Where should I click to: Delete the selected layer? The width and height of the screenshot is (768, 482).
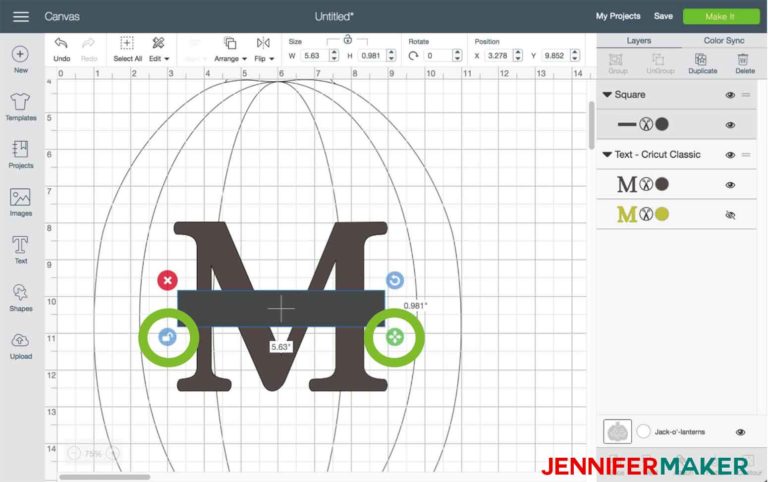point(744,63)
